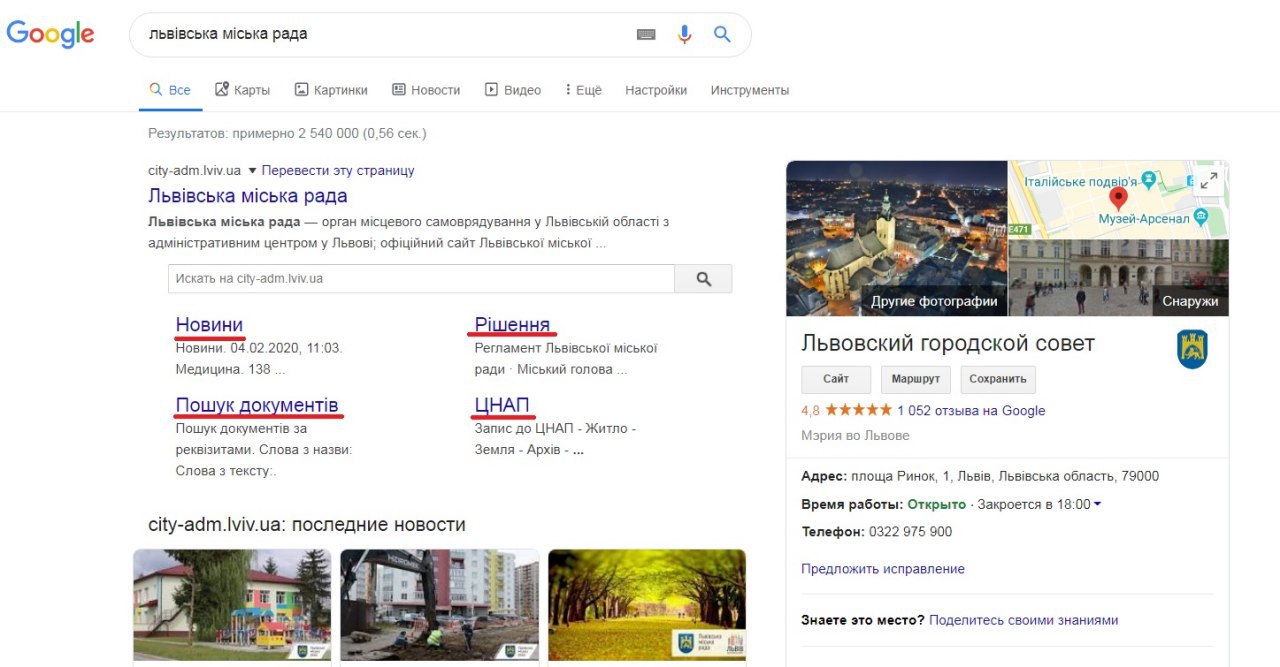Open the construction site news thumbnail
The image size is (1280, 667).
point(440,605)
